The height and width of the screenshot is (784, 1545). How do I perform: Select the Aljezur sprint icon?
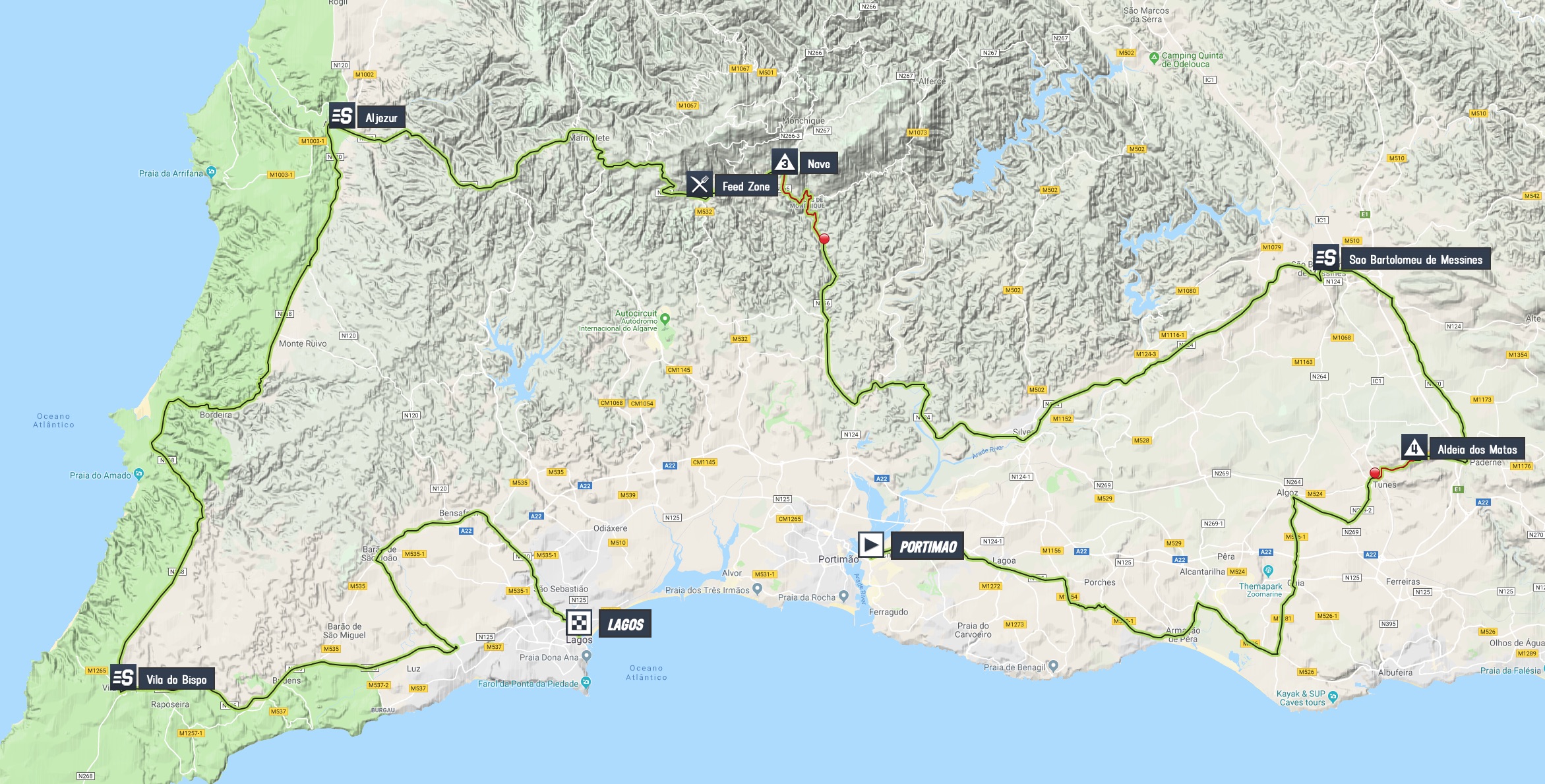[x=342, y=116]
